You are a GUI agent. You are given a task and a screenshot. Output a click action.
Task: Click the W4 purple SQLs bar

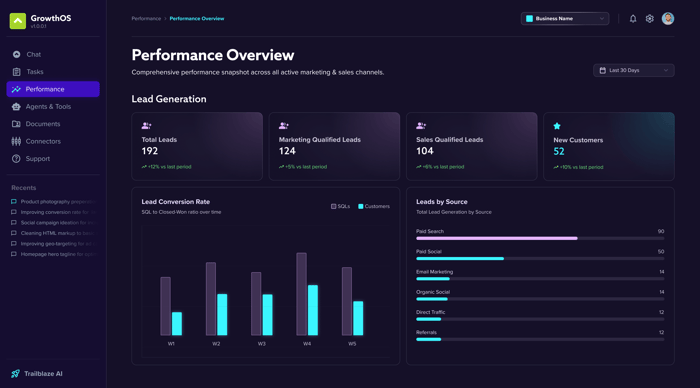[x=301, y=294]
